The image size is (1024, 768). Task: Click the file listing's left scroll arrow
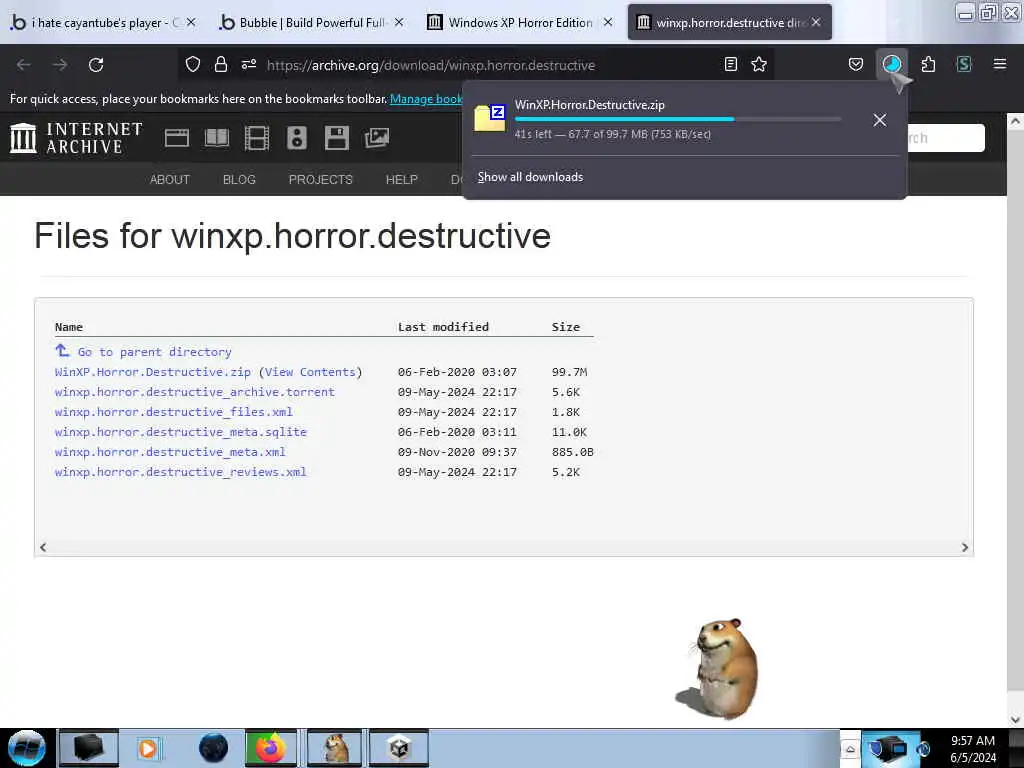click(43, 547)
